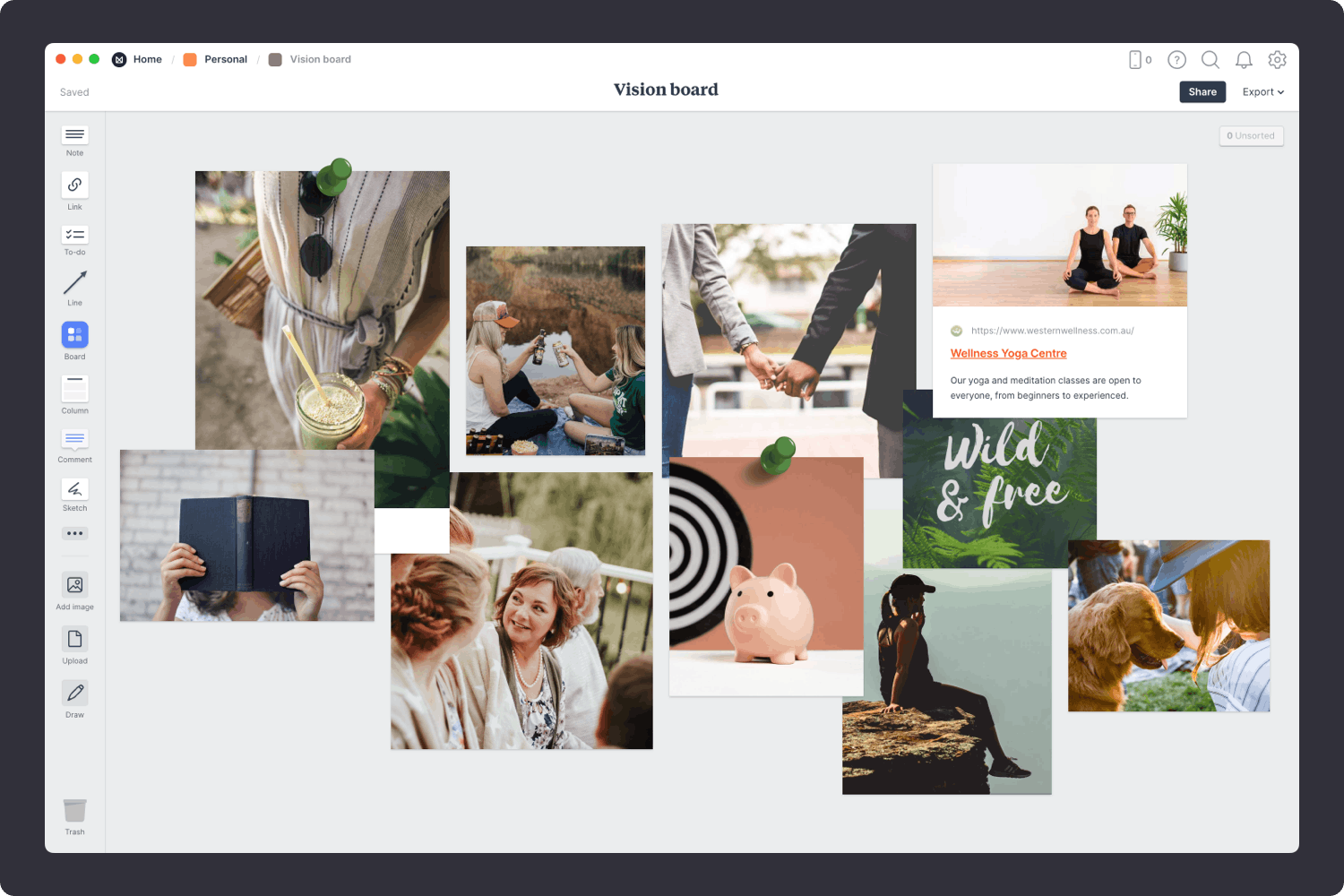The height and width of the screenshot is (896, 1344).
Task: Open the search panel
Action: [x=1210, y=59]
